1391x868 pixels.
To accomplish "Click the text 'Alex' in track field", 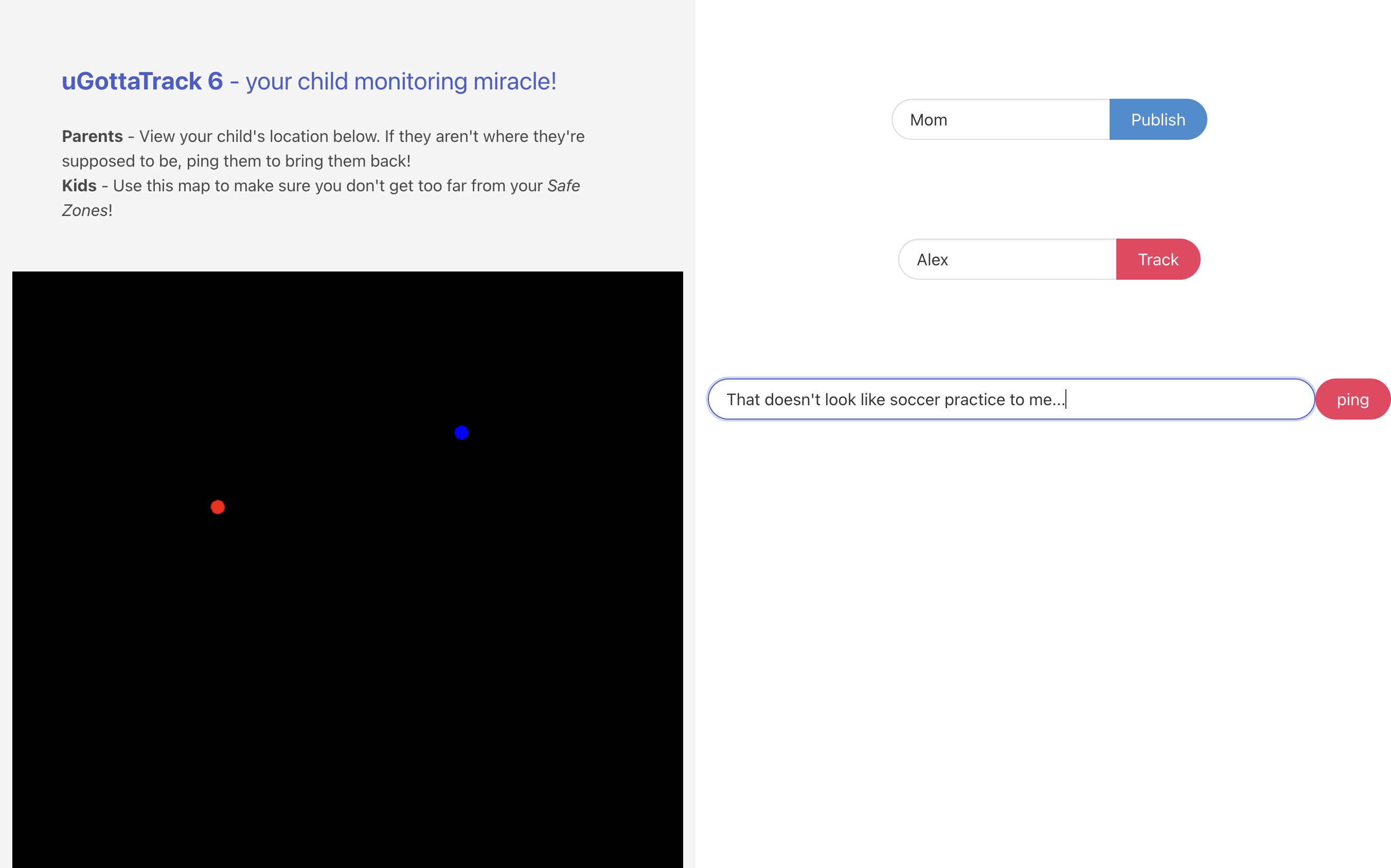I will coord(932,260).
